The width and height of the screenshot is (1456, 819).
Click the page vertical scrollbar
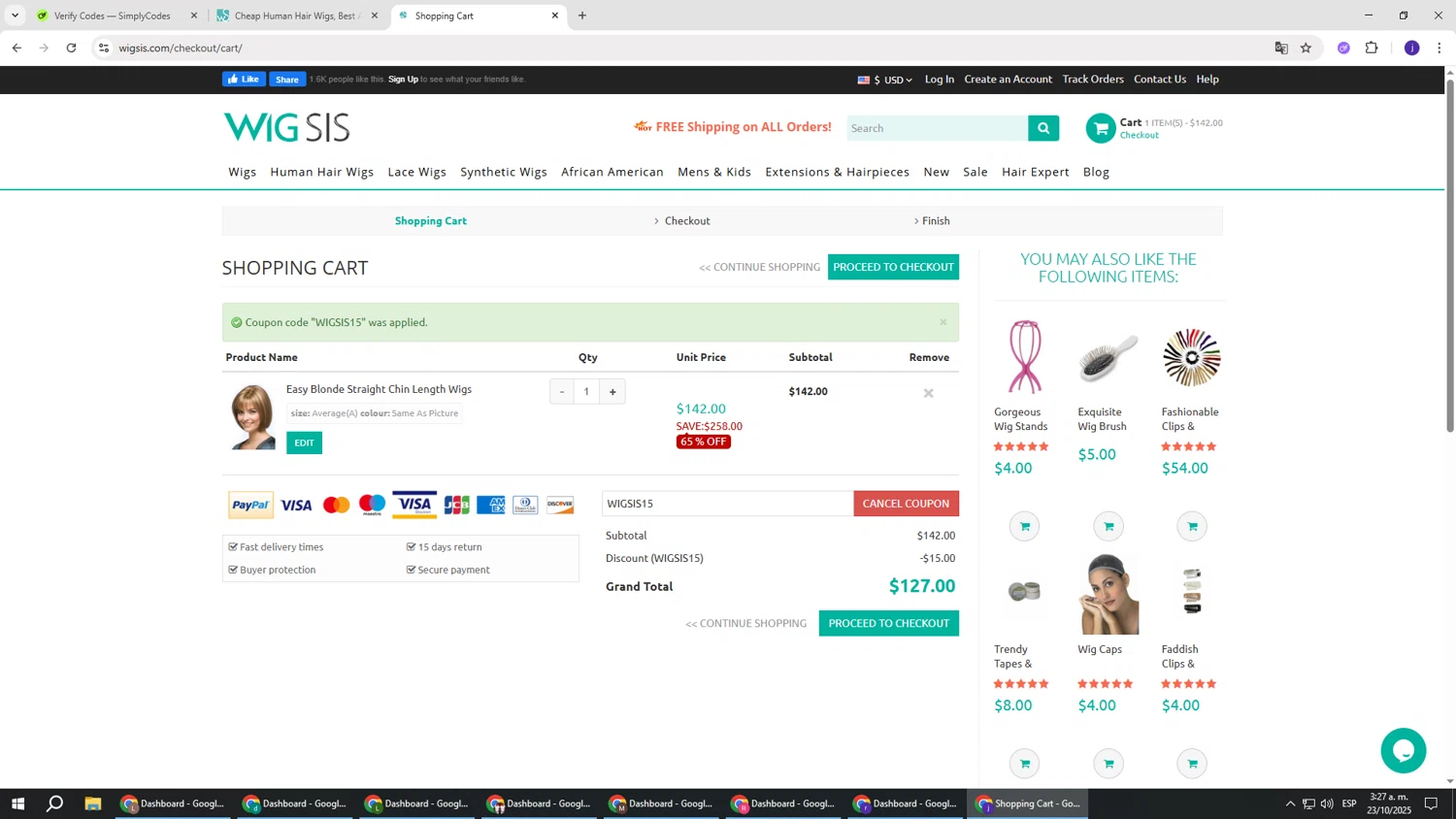click(x=1450, y=255)
